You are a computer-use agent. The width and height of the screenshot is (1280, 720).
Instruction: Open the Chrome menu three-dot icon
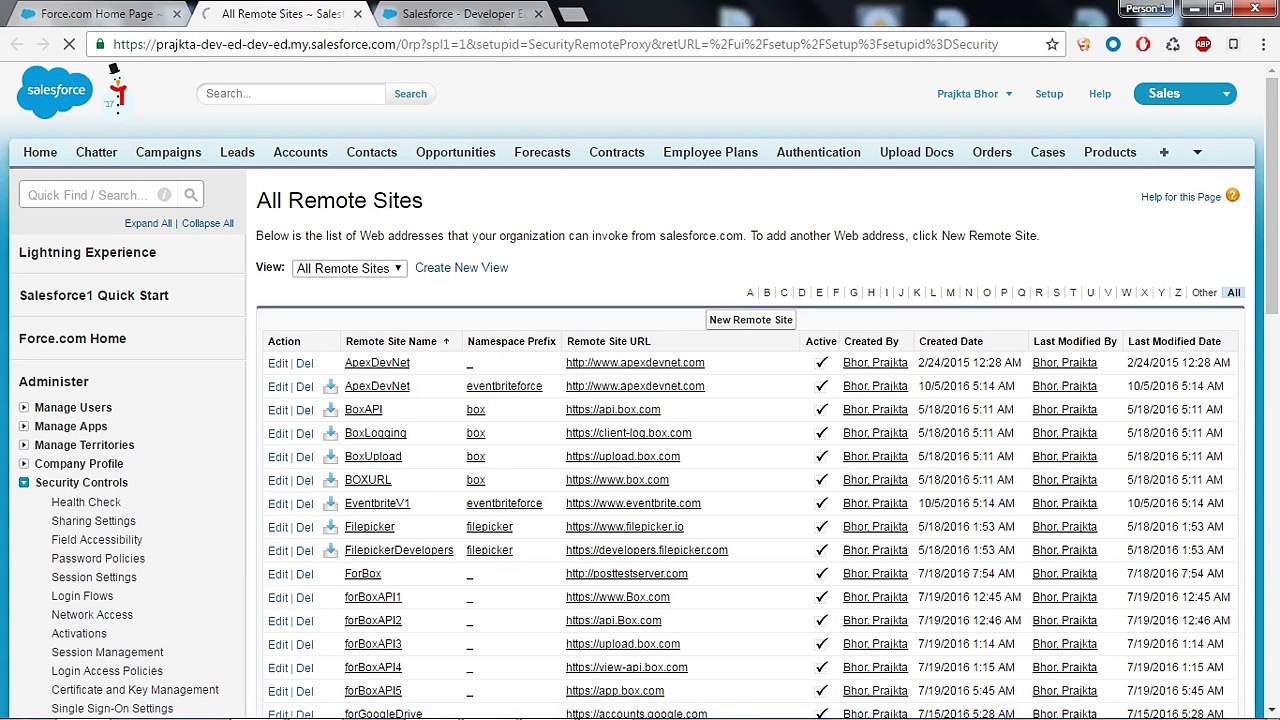click(x=1261, y=44)
